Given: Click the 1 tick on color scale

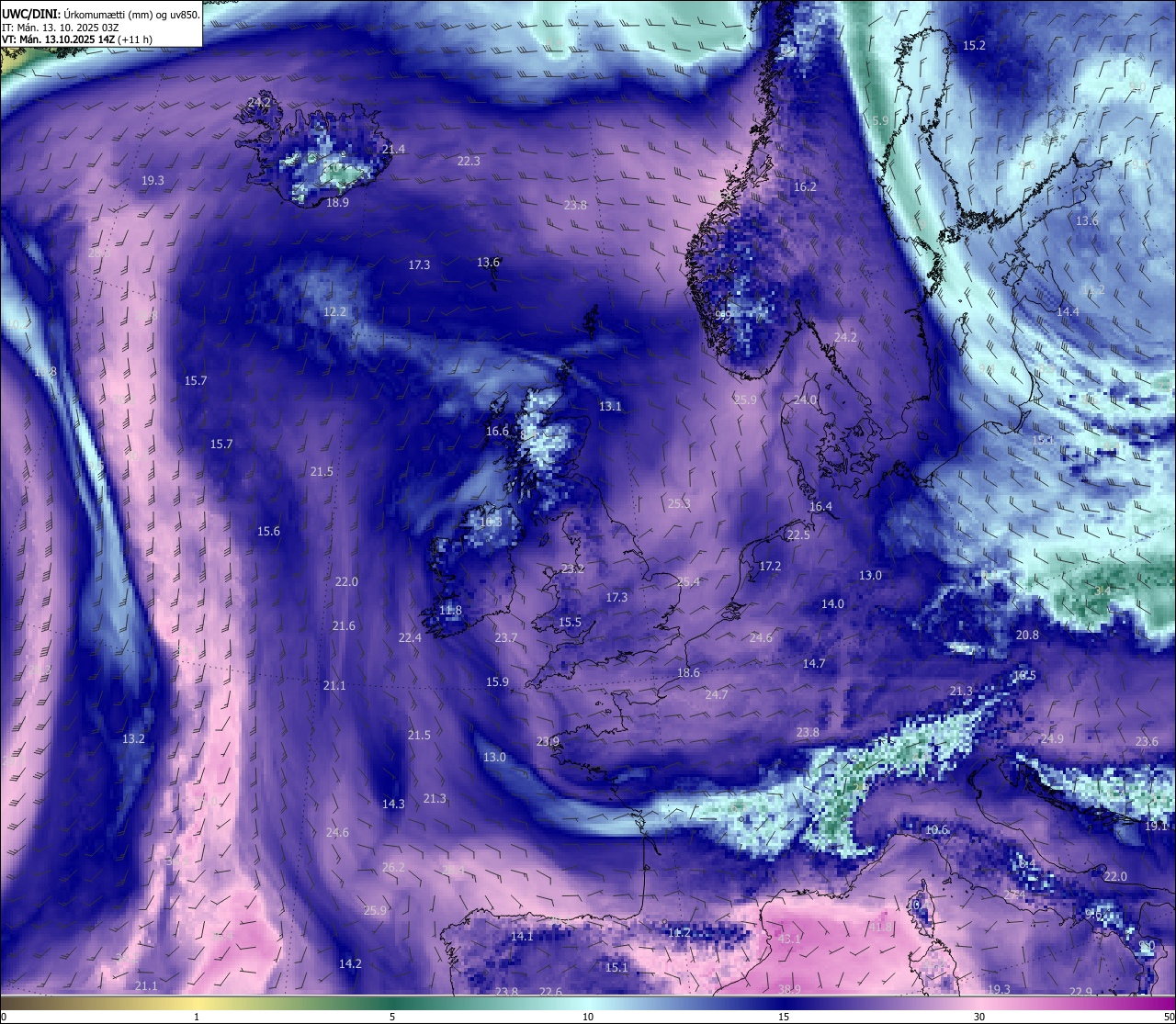Looking at the screenshot, I should tap(197, 1017).
